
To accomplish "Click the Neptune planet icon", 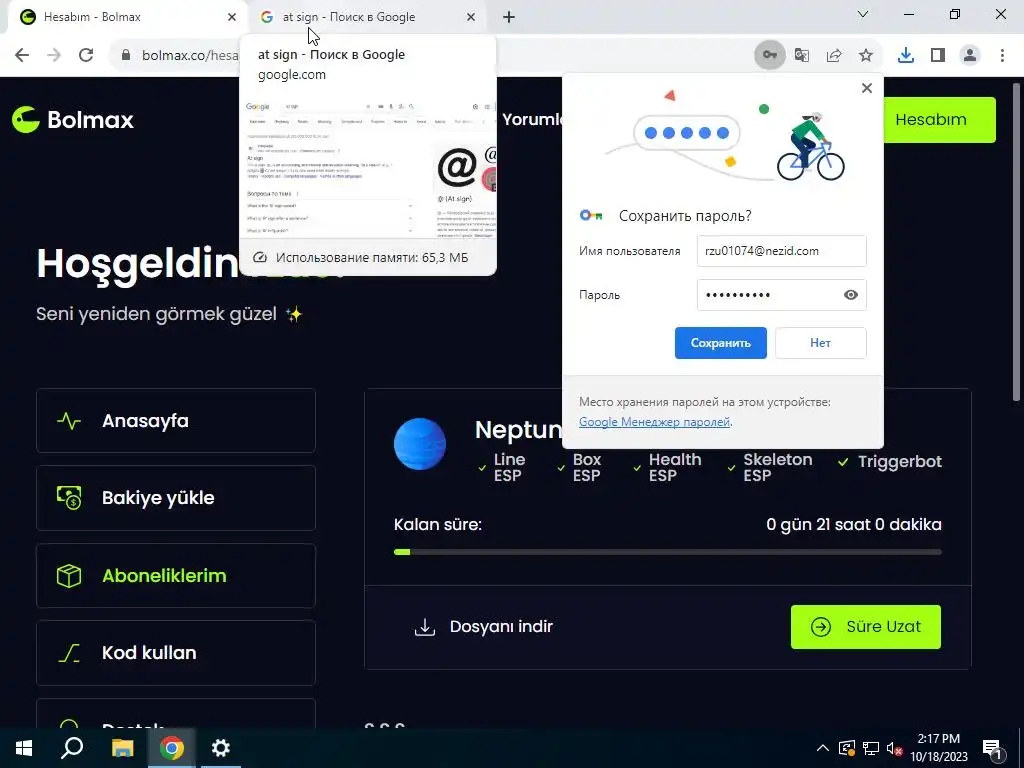I will (420, 443).
